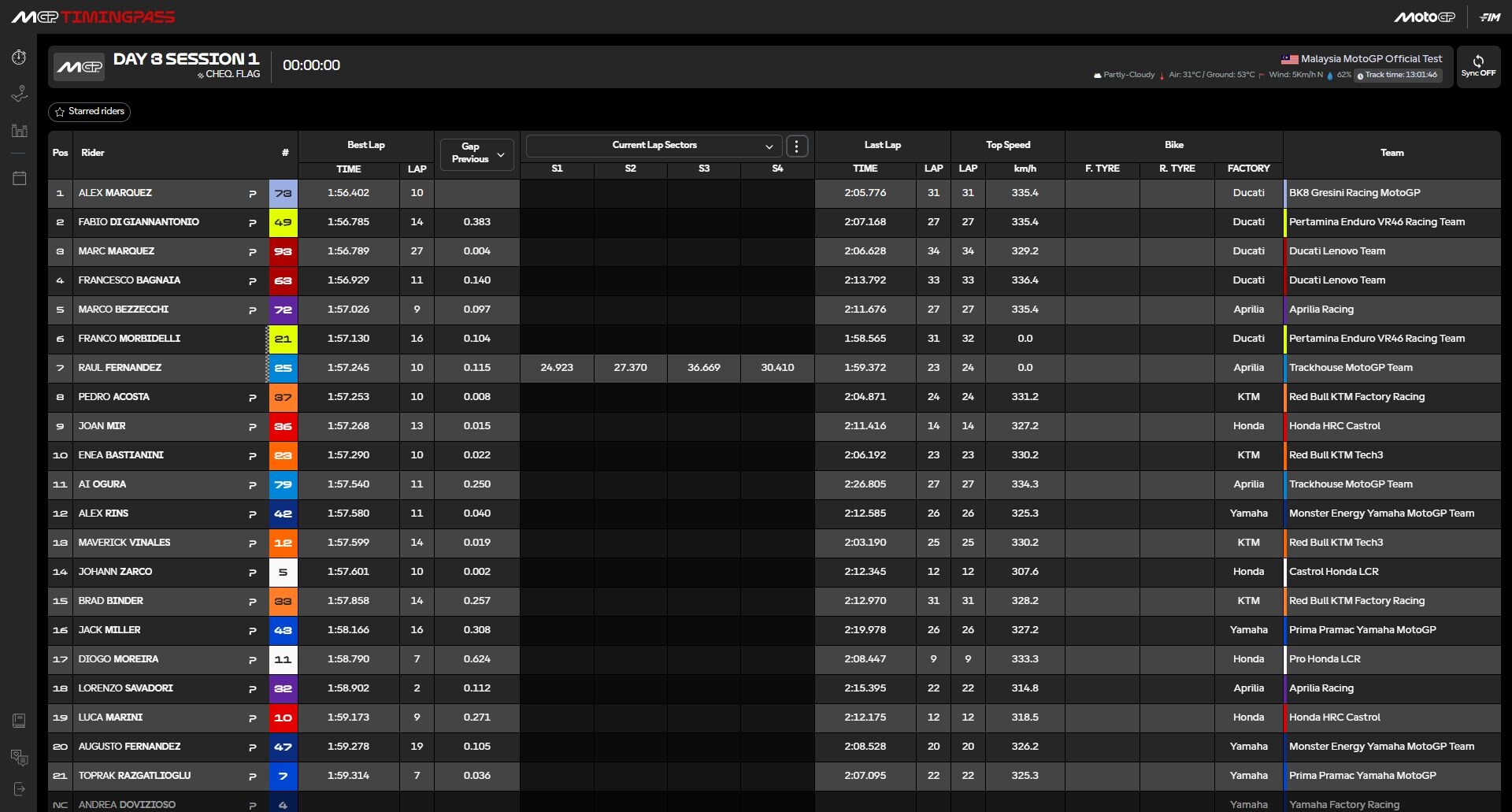Open the three-dot sector options menu
The height and width of the screenshot is (812, 1512).
[x=797, y=146]
